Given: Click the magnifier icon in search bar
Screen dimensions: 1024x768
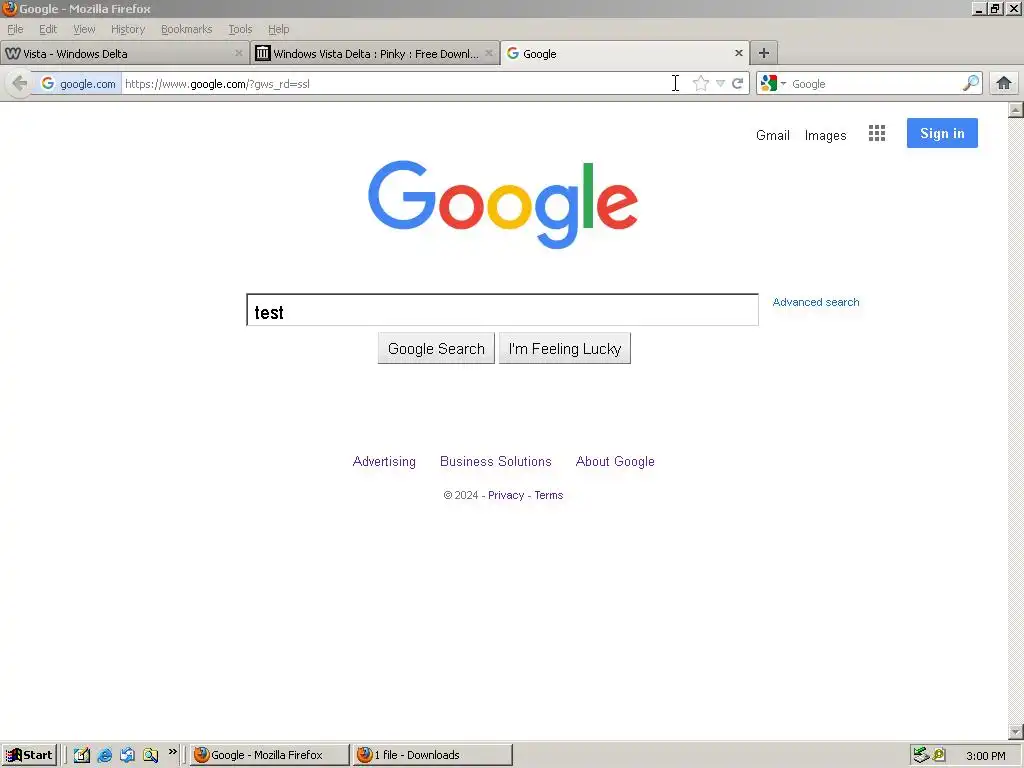Looking at the screenshot, I should (971, 83).
